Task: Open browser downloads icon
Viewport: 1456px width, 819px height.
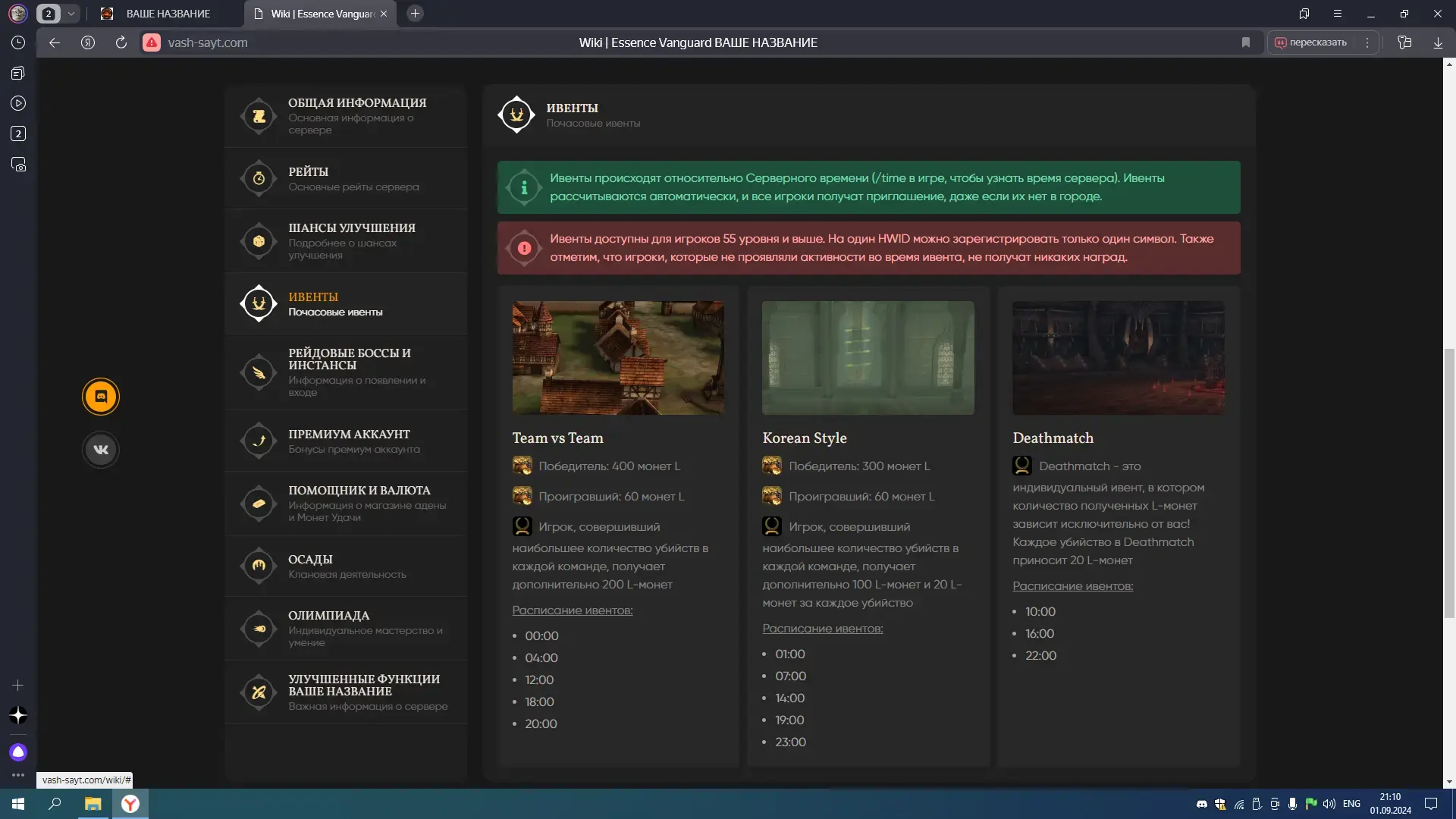Action: pyautogui.click(x=1438, y=42)
